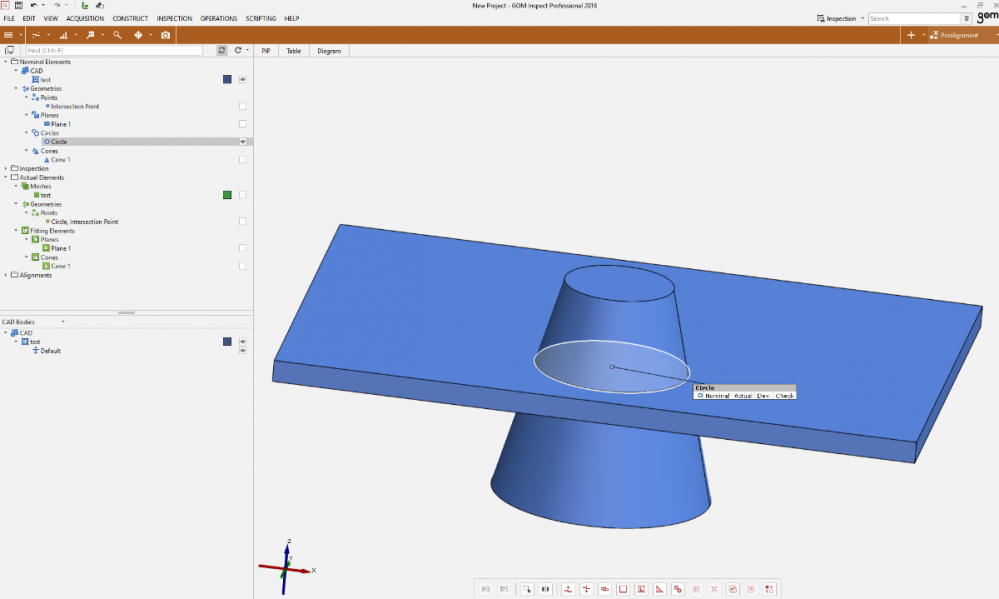Click the Prealignment button
The width and height of the screenshot is (999, 599).
[x=958, y=35]
